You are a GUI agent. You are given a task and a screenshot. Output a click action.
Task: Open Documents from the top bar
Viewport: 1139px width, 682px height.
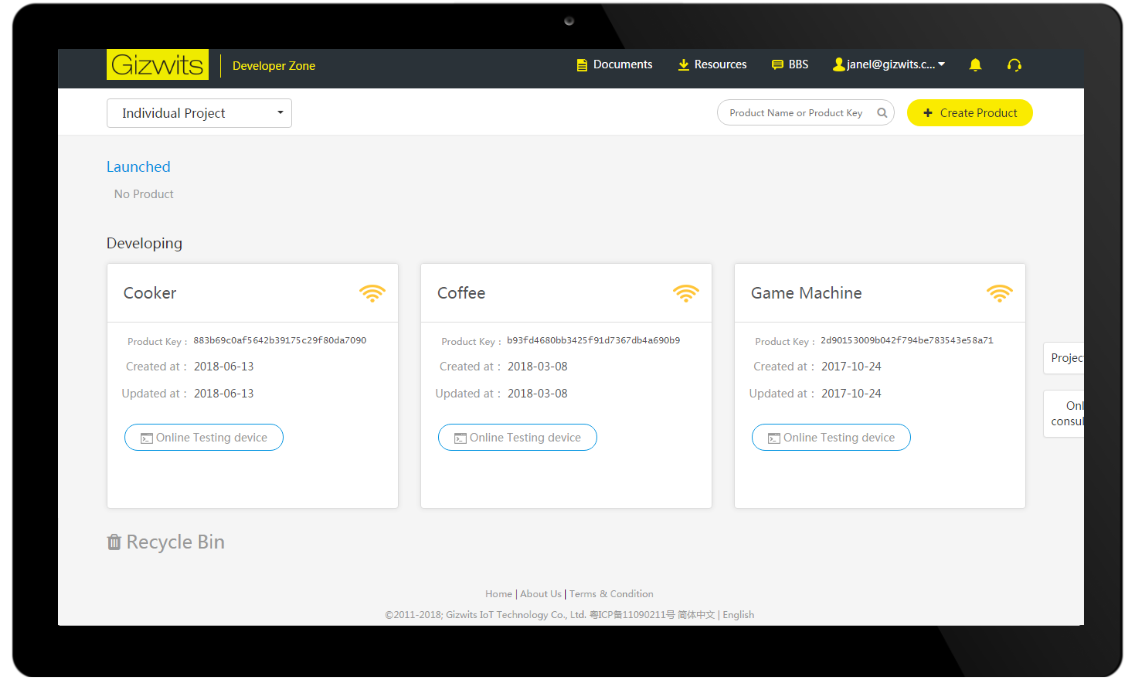point(581,64)
